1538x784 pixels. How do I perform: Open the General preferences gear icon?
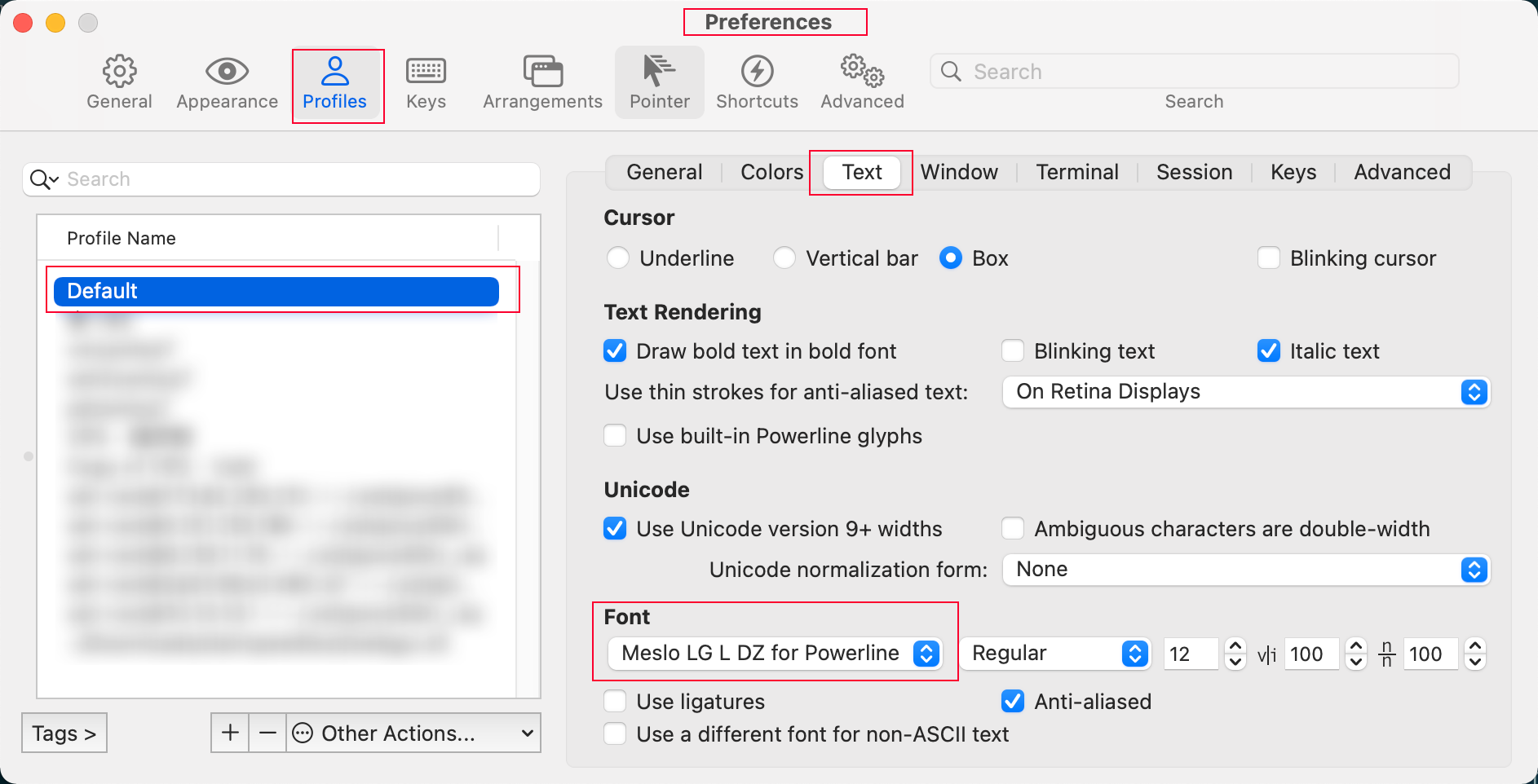click(x=119, y=73)
